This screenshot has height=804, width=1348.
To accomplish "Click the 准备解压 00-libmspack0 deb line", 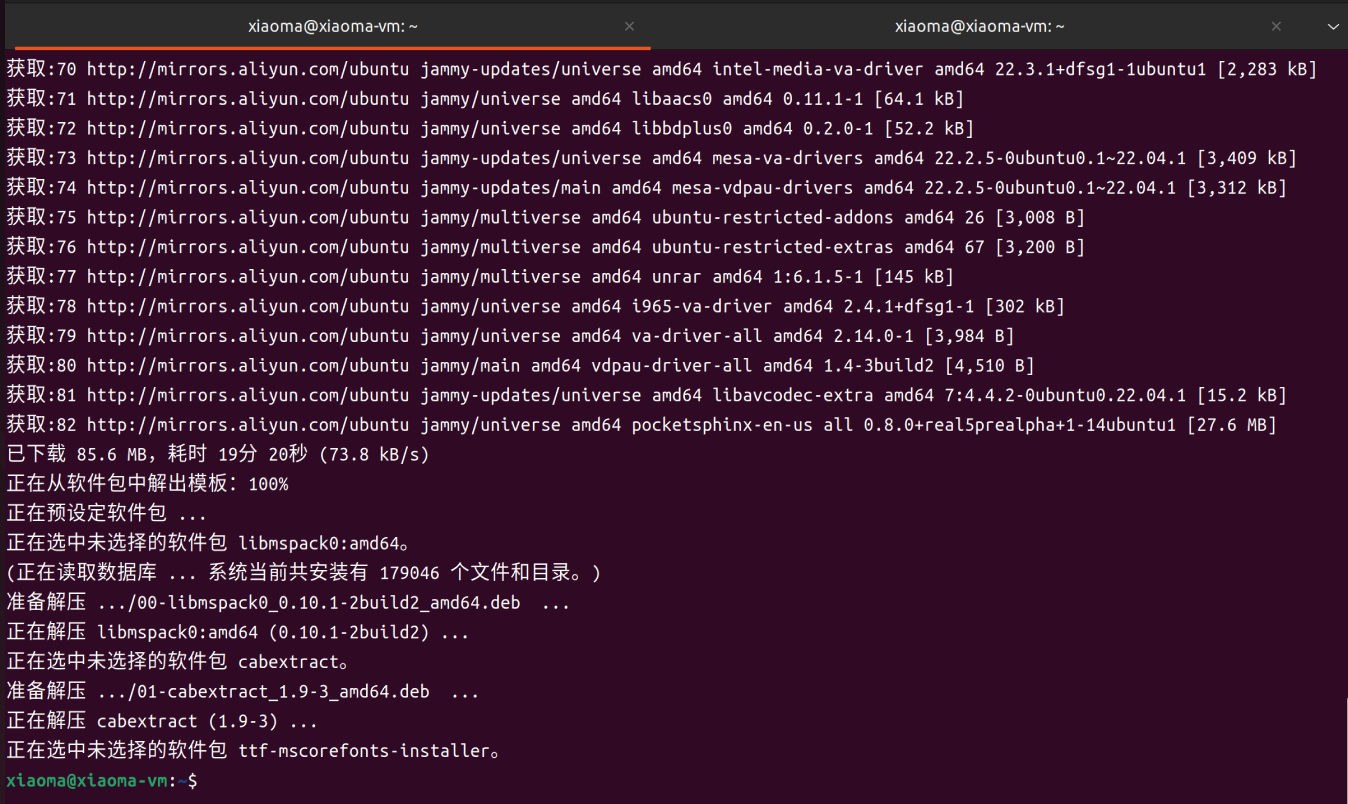I will 288,603.
